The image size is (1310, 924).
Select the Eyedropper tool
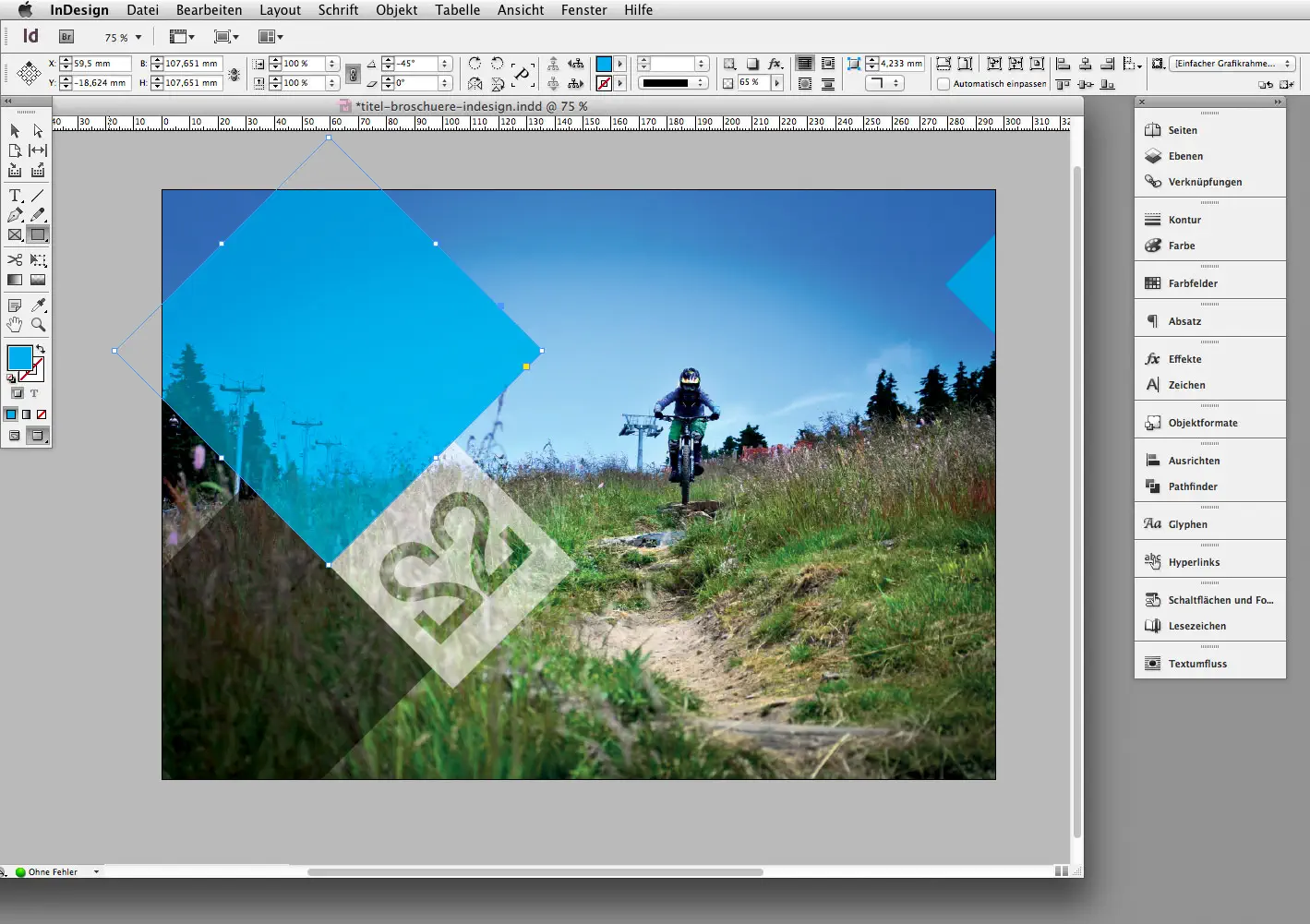point(39,305)
